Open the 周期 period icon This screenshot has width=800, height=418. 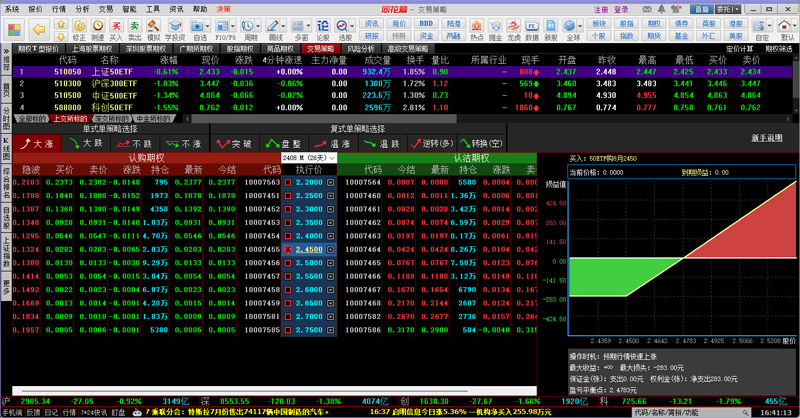point(247,26)
